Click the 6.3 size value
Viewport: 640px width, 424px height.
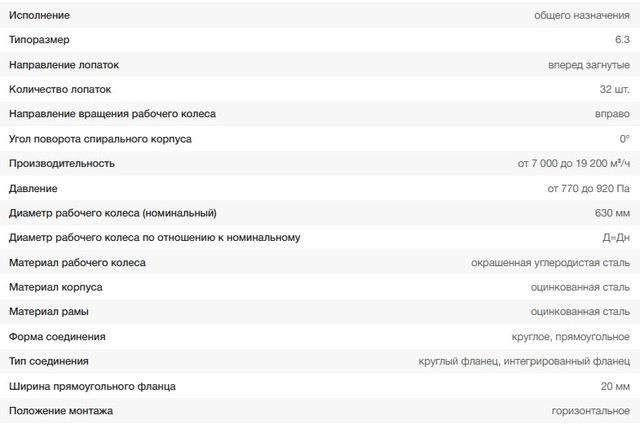(621, 40)
